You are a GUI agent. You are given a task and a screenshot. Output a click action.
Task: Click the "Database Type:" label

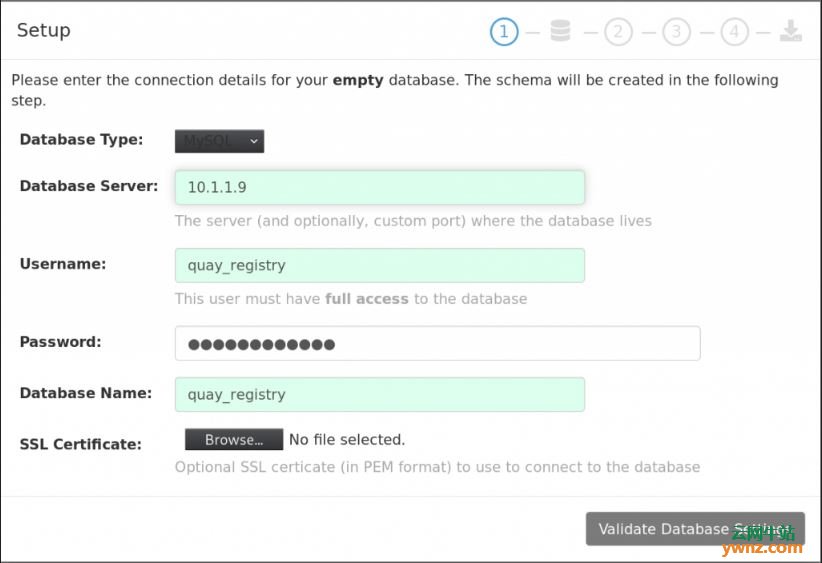click(81, 140)
